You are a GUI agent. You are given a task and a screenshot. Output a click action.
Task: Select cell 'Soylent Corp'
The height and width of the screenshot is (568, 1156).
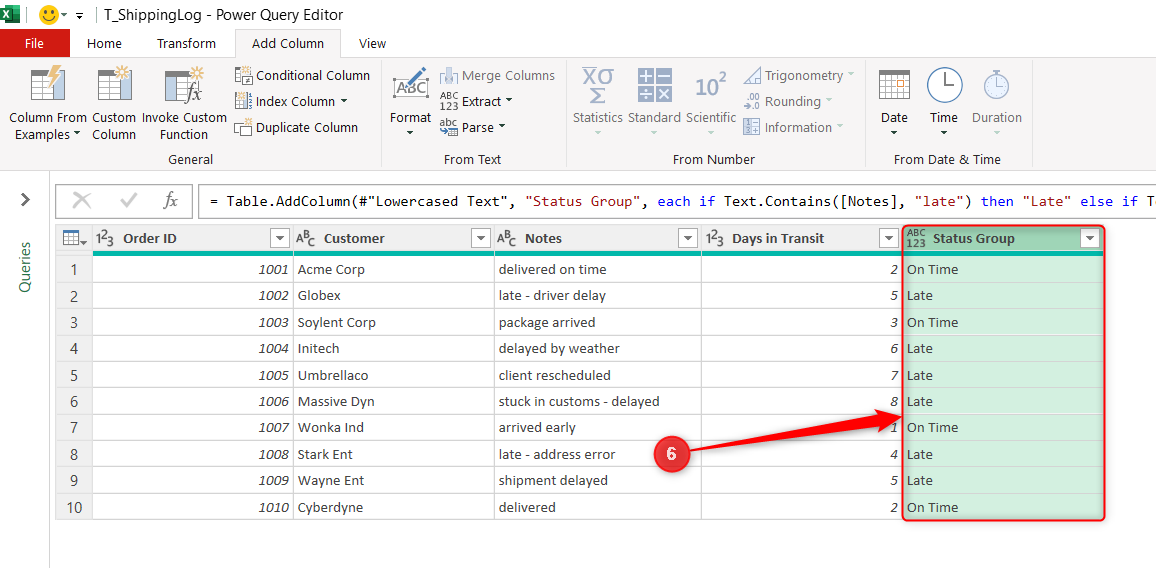pos(394,322)
